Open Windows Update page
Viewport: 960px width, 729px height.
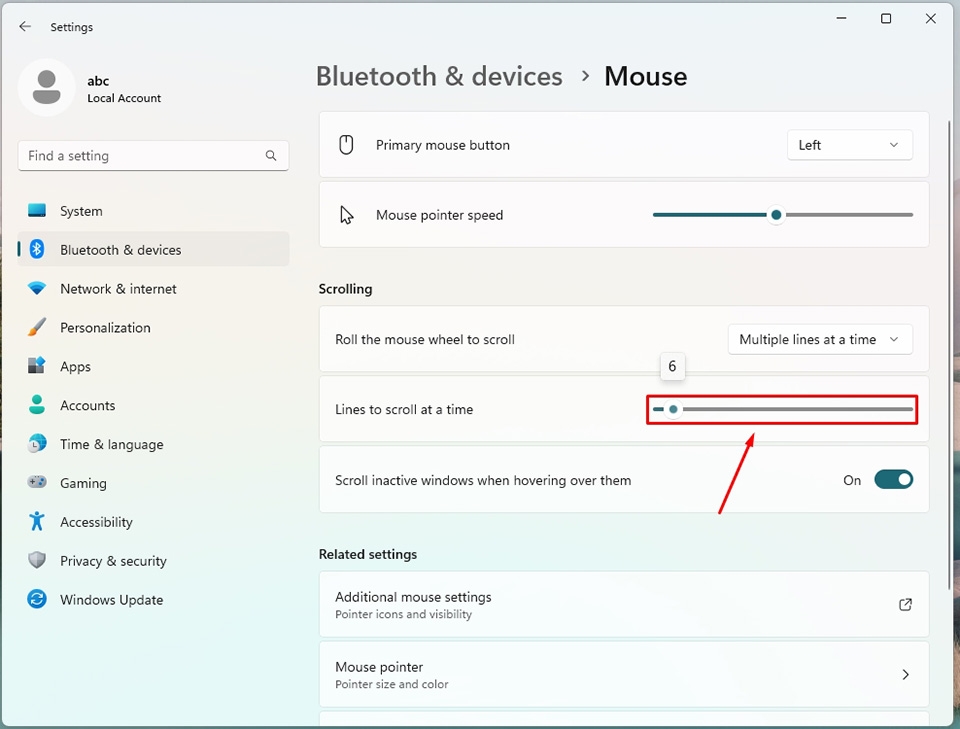153,599
